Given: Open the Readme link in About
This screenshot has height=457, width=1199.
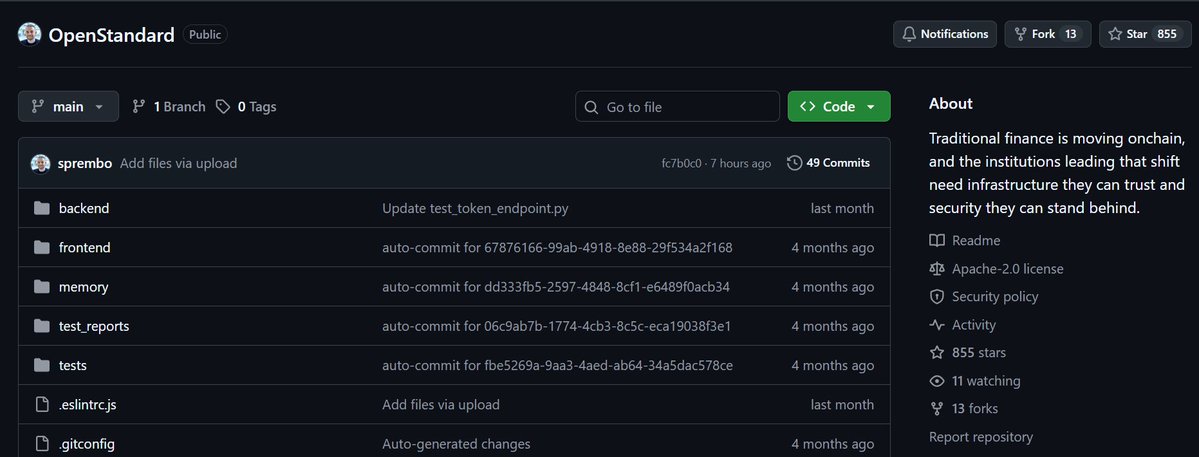Looking at the screenshot, I should click(976, 241).
